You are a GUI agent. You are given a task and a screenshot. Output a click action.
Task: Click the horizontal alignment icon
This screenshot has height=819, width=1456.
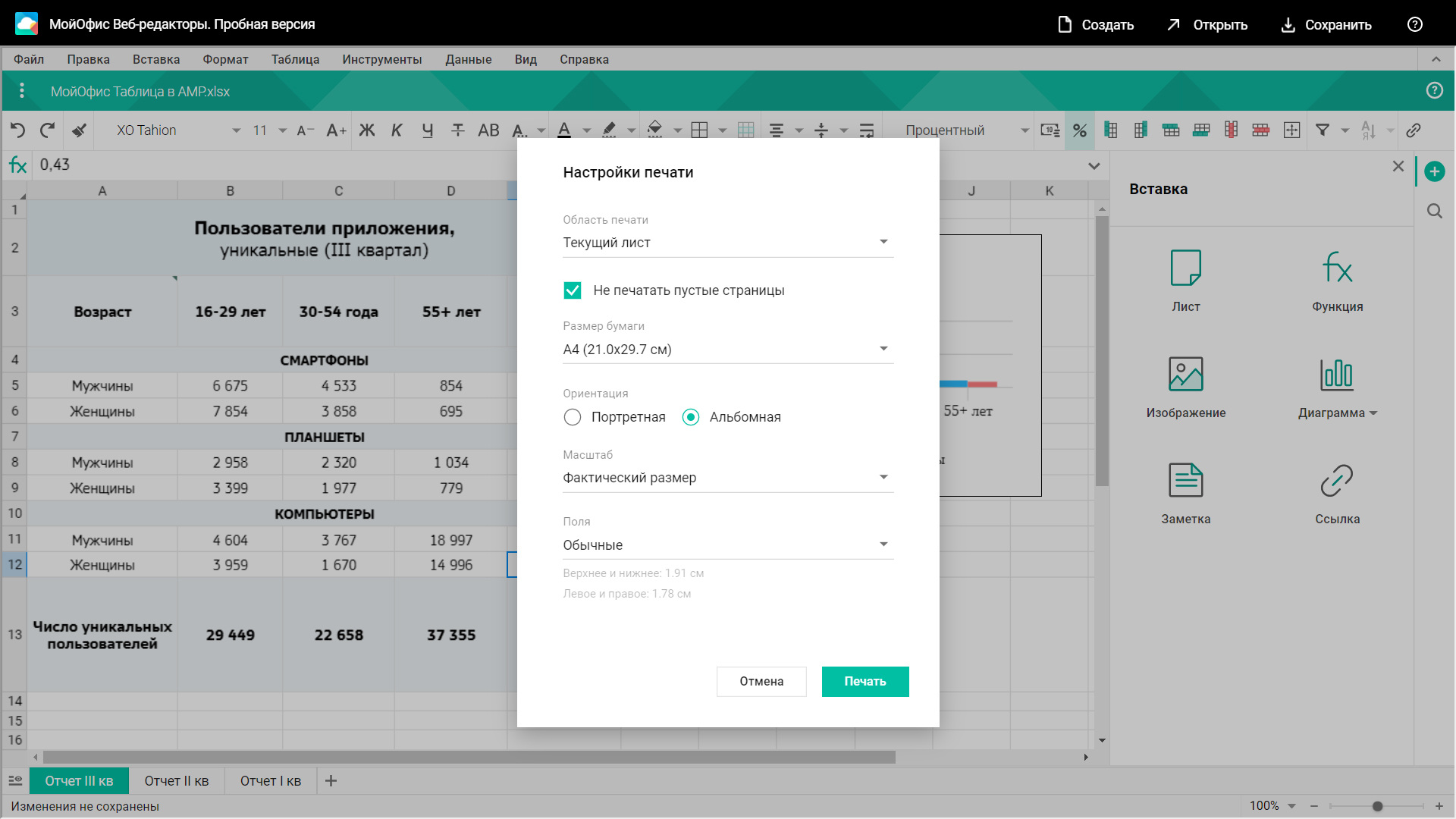coord(776,130)
